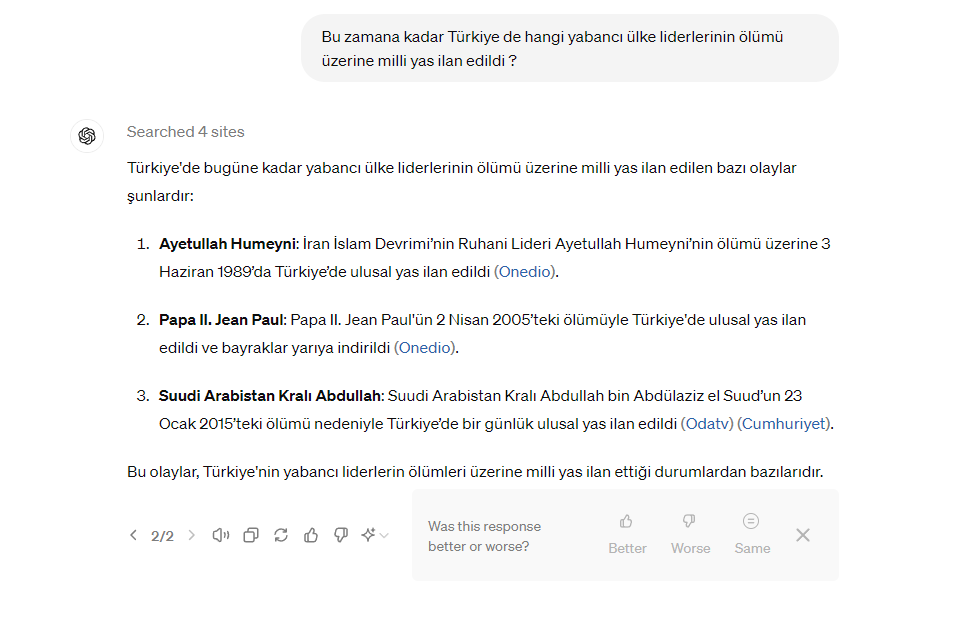This screenshot has height=642, width=978.
Task: Play response with Read Aloud speaker icon
Action: (x=221, y=535)
